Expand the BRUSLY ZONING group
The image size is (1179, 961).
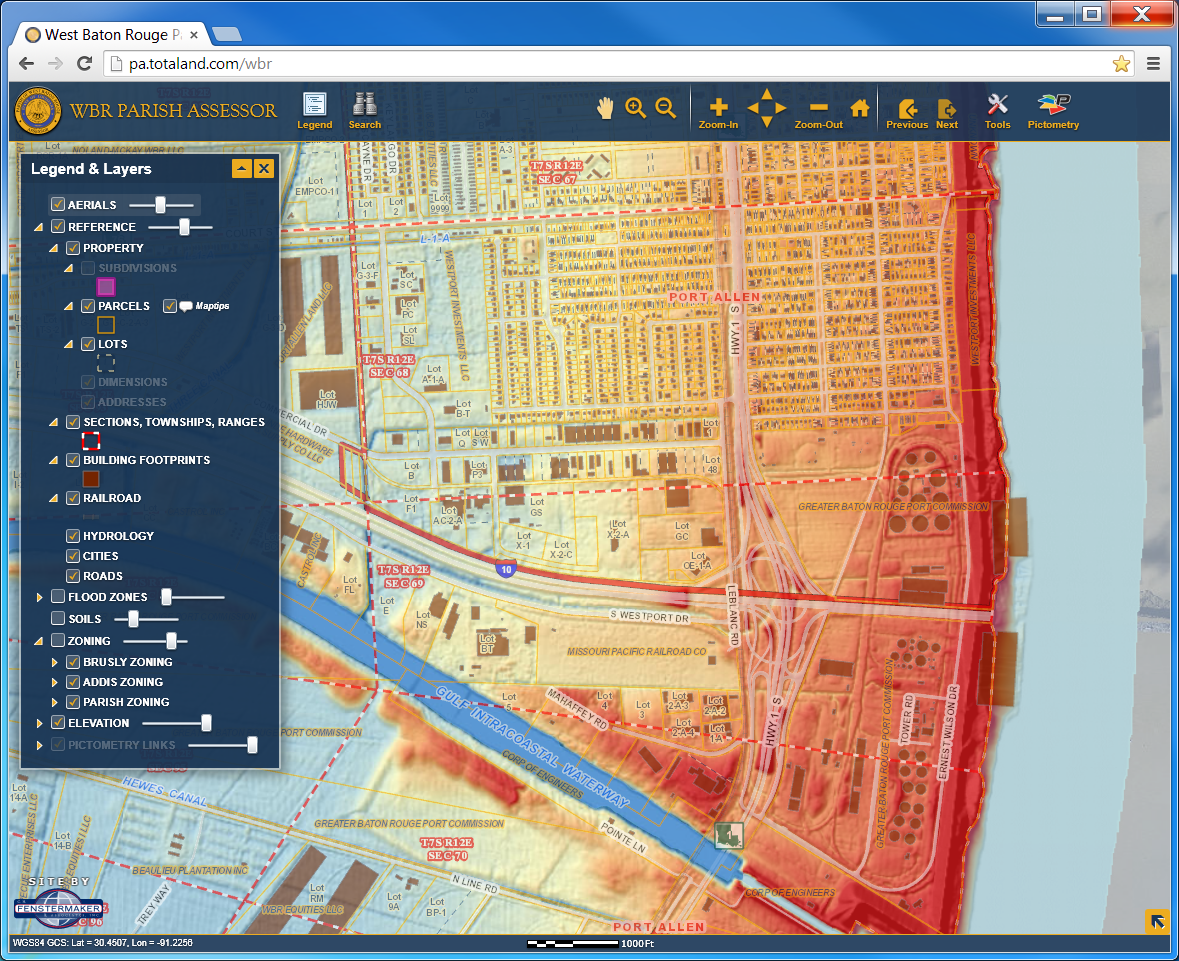55,662
